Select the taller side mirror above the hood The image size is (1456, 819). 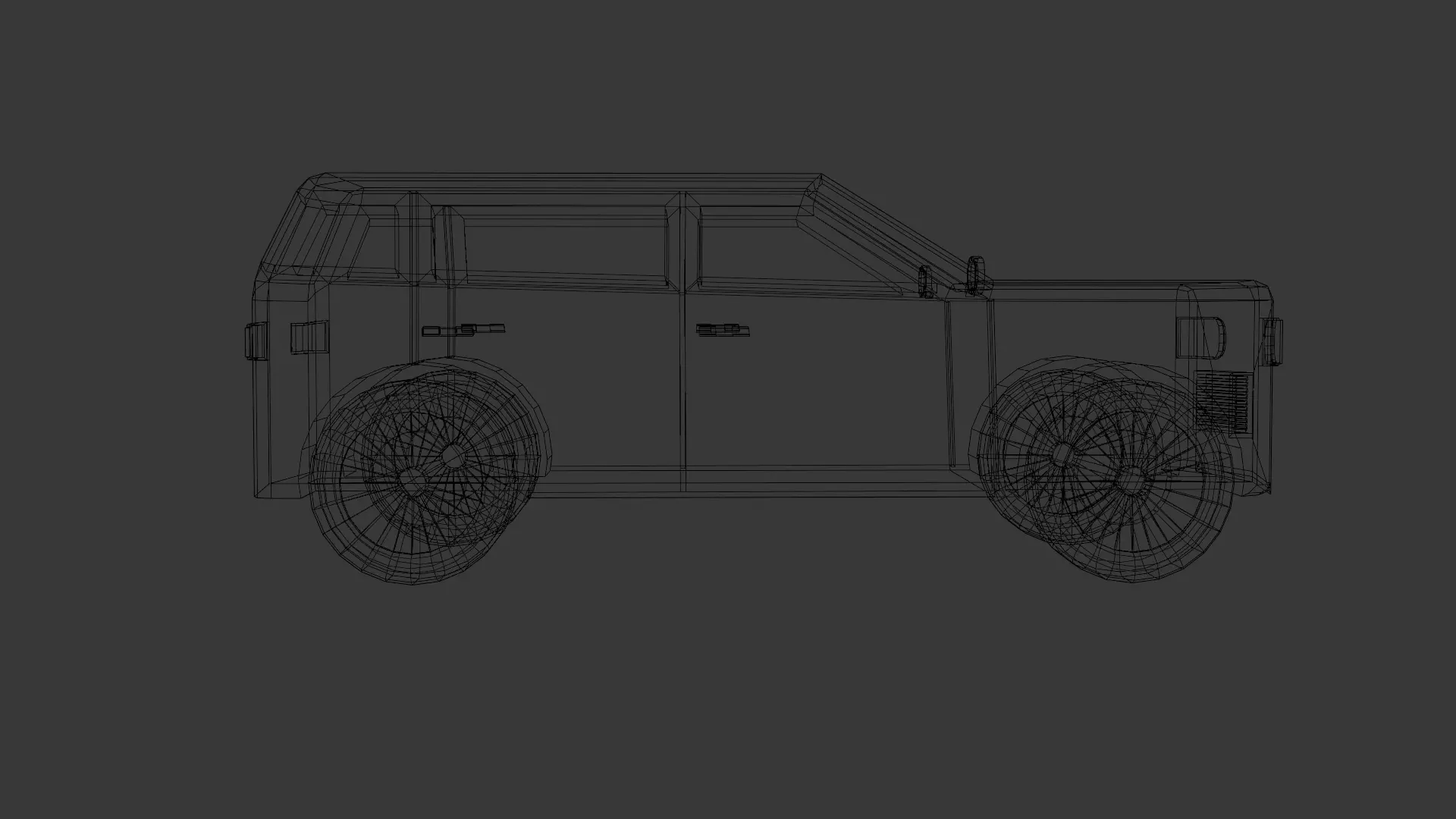click(976, 275)
